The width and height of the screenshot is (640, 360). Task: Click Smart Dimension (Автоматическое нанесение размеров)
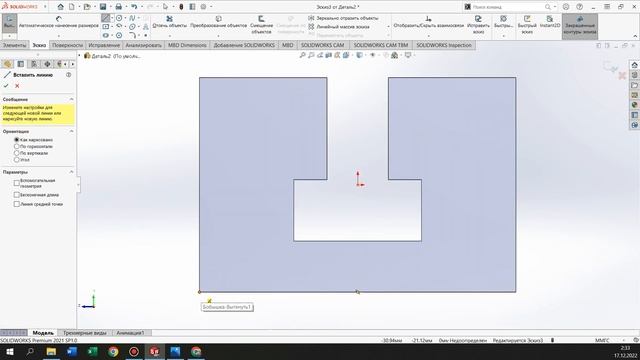tap(59, 22)
